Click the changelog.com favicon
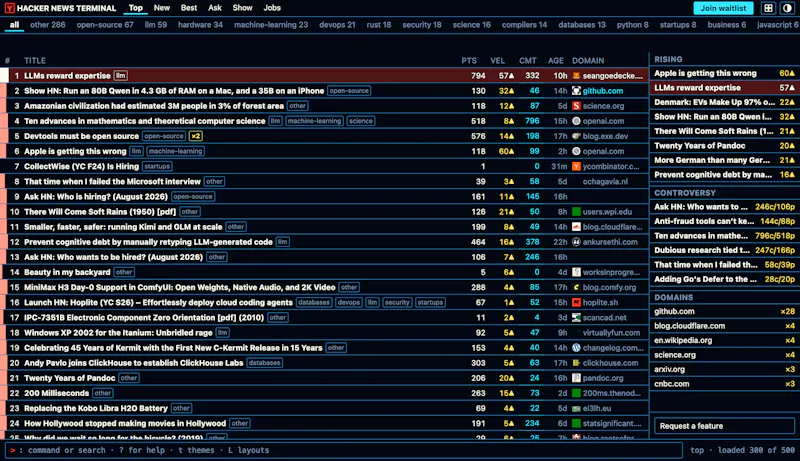Viewport: 800px width, 461px height. point(576,348)
